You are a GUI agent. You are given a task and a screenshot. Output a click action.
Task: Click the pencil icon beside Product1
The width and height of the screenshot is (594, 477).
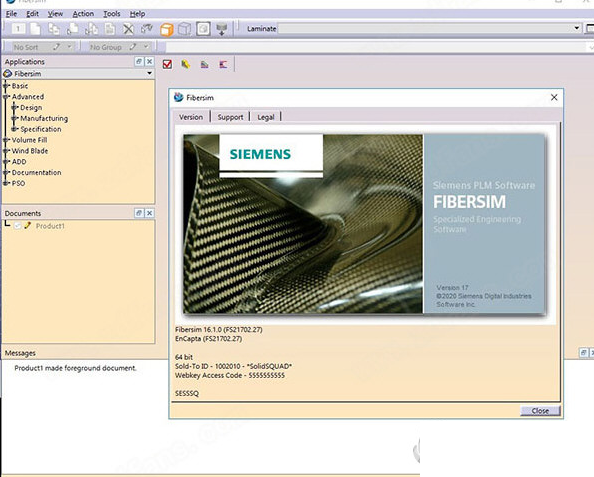pos(27,226)
